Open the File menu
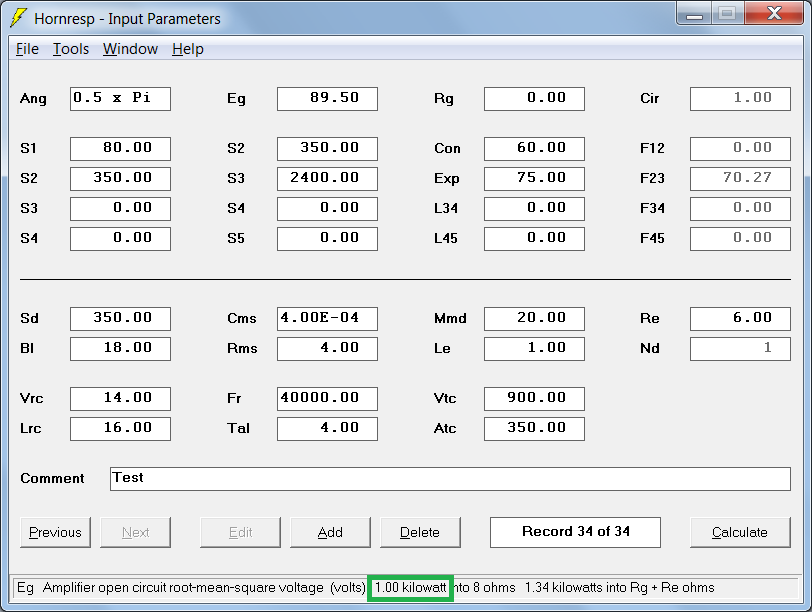Image resolution: width=812 pixels, height=612 pixels. pos(27,49)
